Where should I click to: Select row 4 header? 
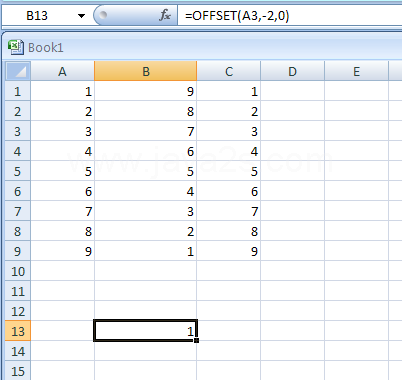18,151
